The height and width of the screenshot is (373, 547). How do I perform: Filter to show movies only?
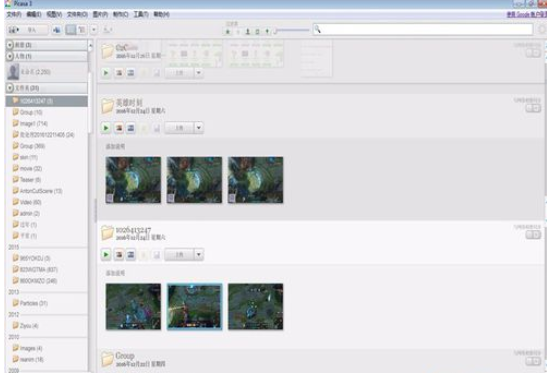[x=257, y=32]
